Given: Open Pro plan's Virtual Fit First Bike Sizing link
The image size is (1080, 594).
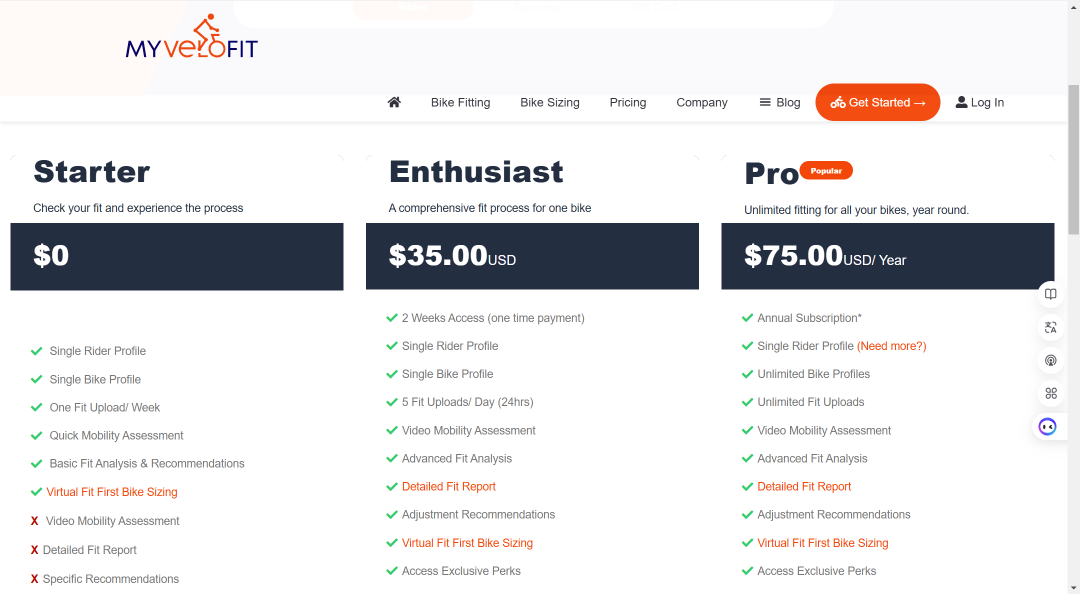Looking at the screenshot, I should (x=822, y=543).
